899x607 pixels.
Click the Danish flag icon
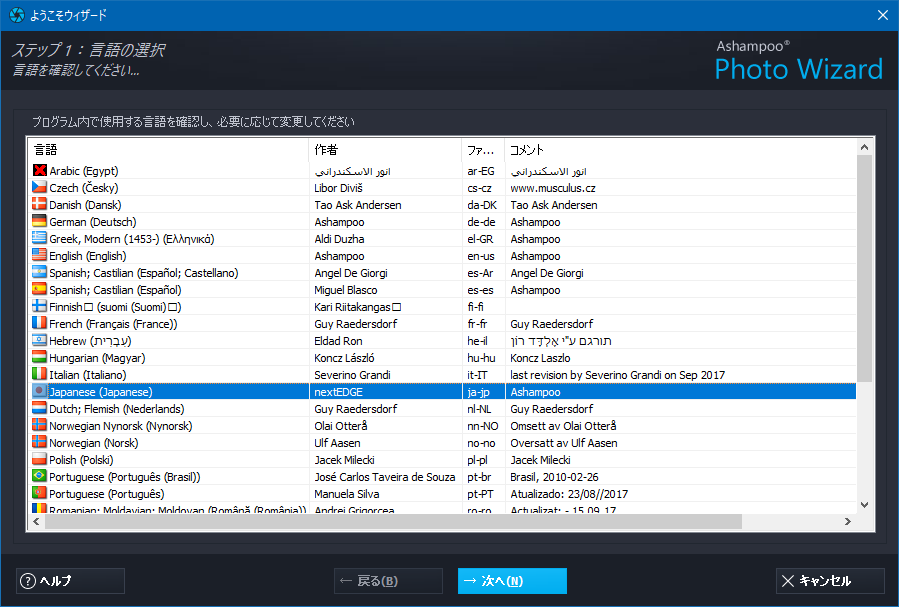(x=40, y=204)
